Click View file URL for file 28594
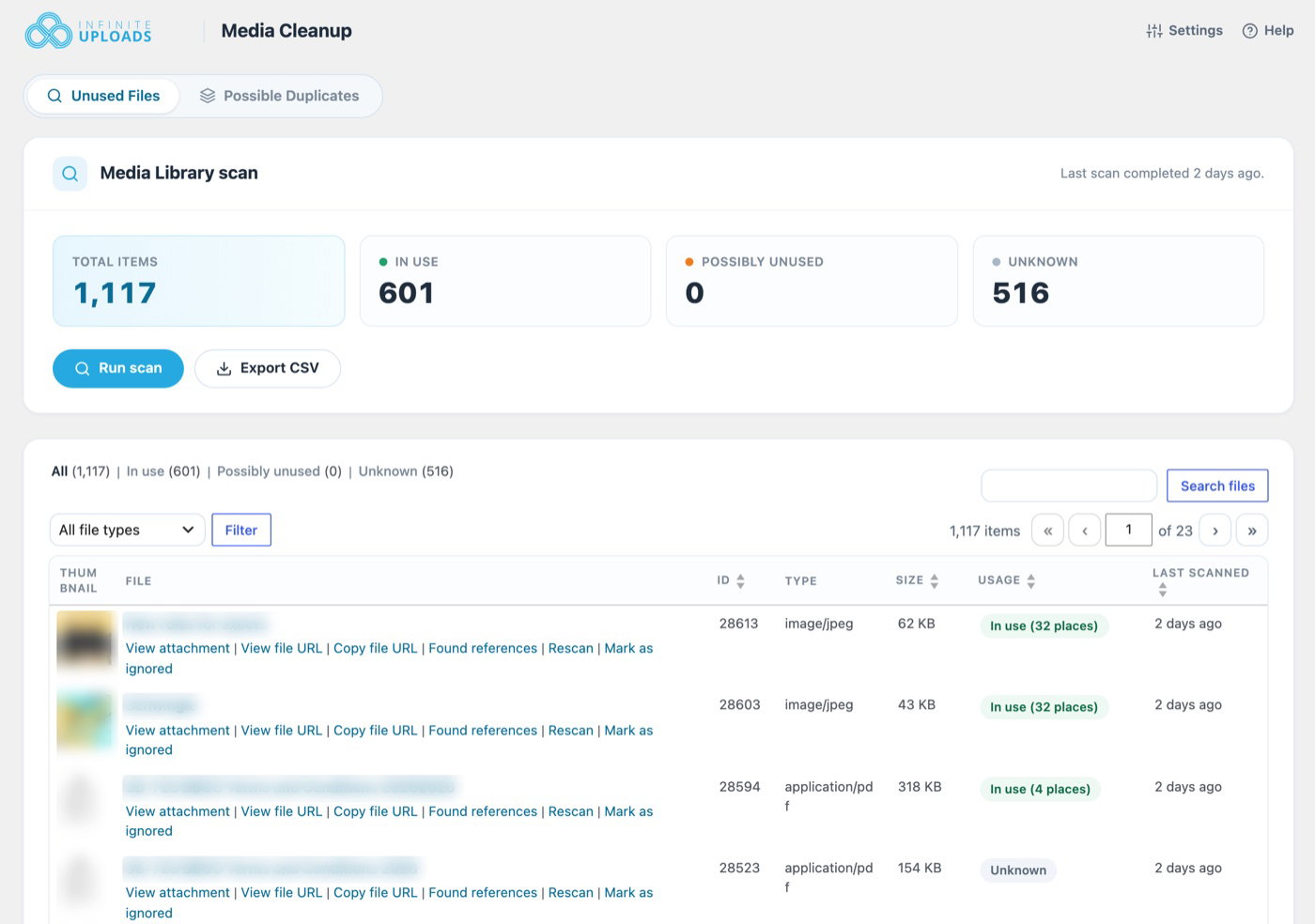This screenshot has width=1315, height=924. [282, 811]
